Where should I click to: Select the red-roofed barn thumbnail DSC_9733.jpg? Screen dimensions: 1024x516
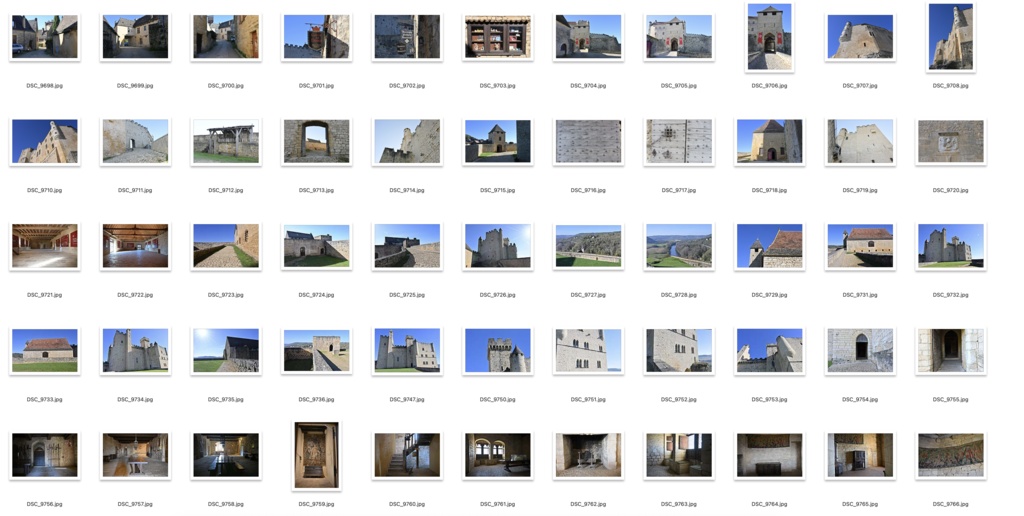[x=44, y=350]
